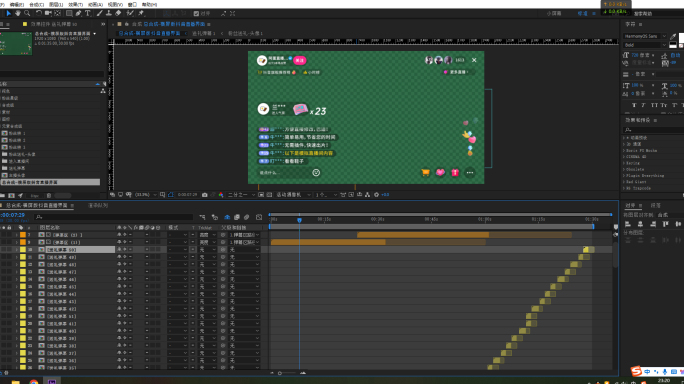The image size is (684, 384).
Task: Select the Rotation tool
Action: [38, 14]
